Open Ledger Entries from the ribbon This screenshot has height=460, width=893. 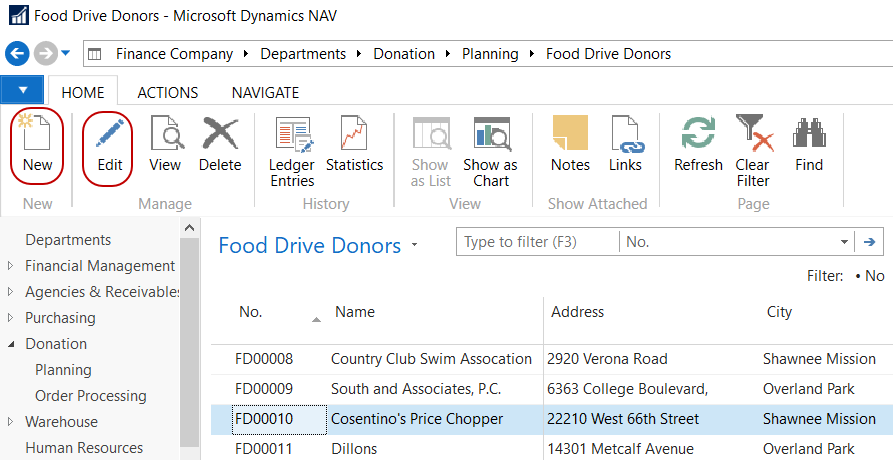coord(292,135)
